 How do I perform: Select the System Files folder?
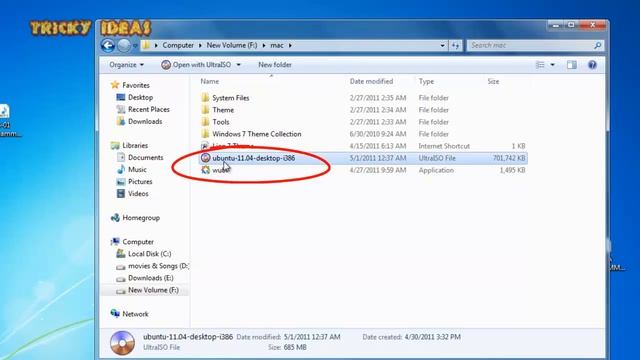click(231, 98)
